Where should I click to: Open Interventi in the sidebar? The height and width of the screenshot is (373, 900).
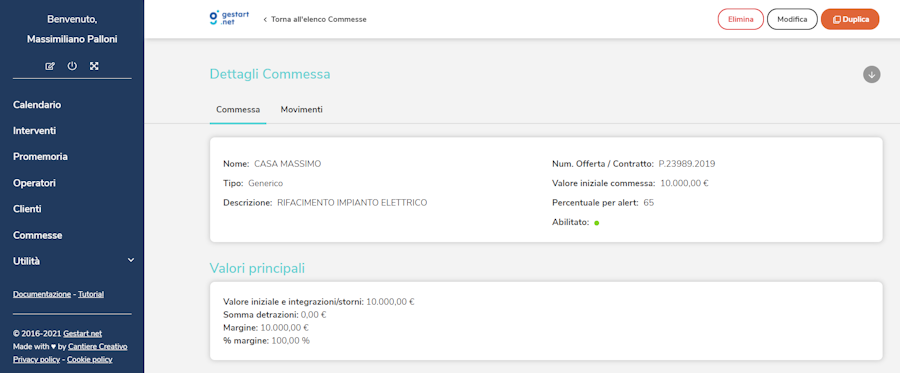[34, 131]
